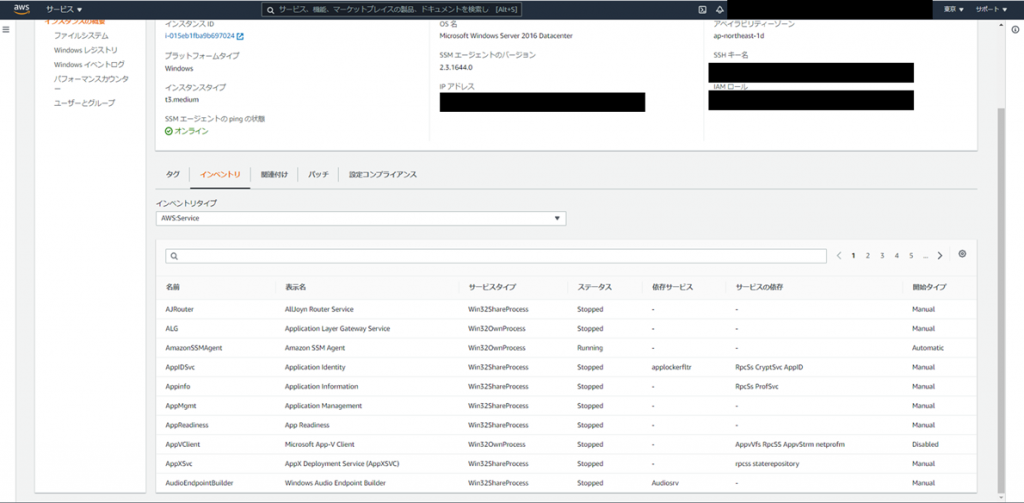Click the info circle icon at right edge
The height and width of the screenshot is (503, 1024).
[x=1016, y=30]
